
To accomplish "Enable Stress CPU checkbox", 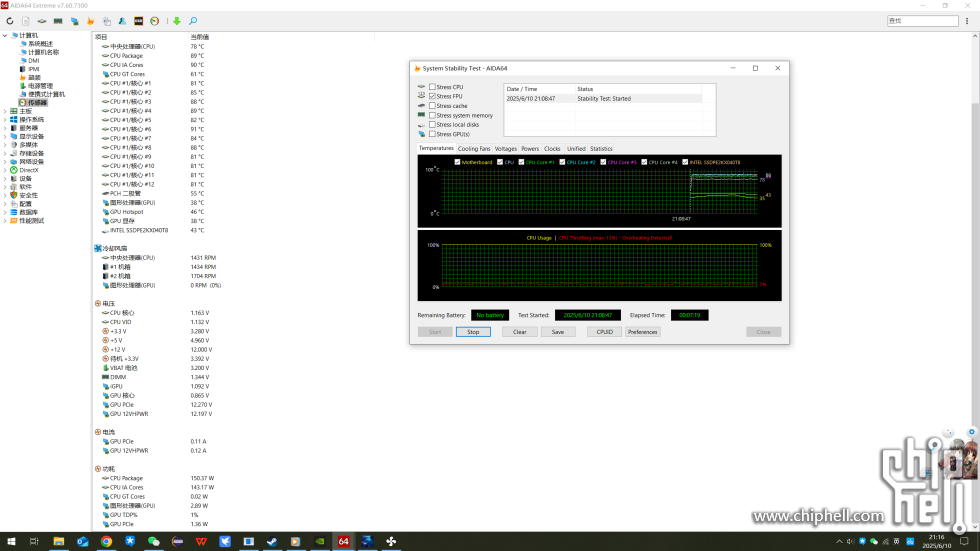I will 432,87.
